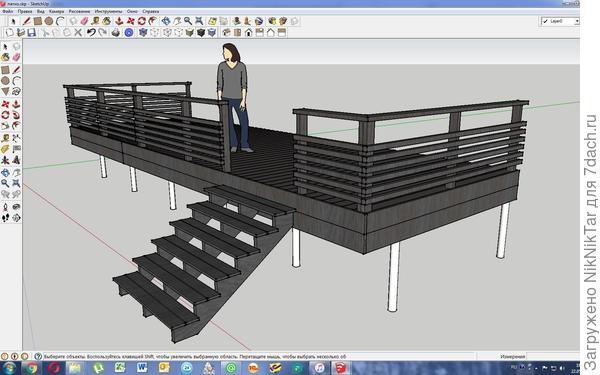Switch to Shaded face style

(189, 33)
